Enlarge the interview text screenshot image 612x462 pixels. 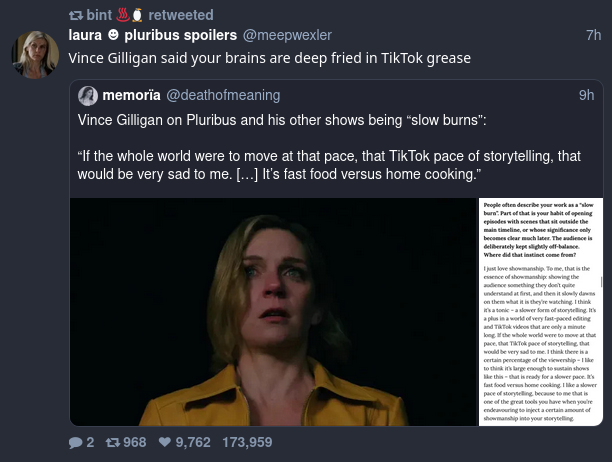(540, 311)
